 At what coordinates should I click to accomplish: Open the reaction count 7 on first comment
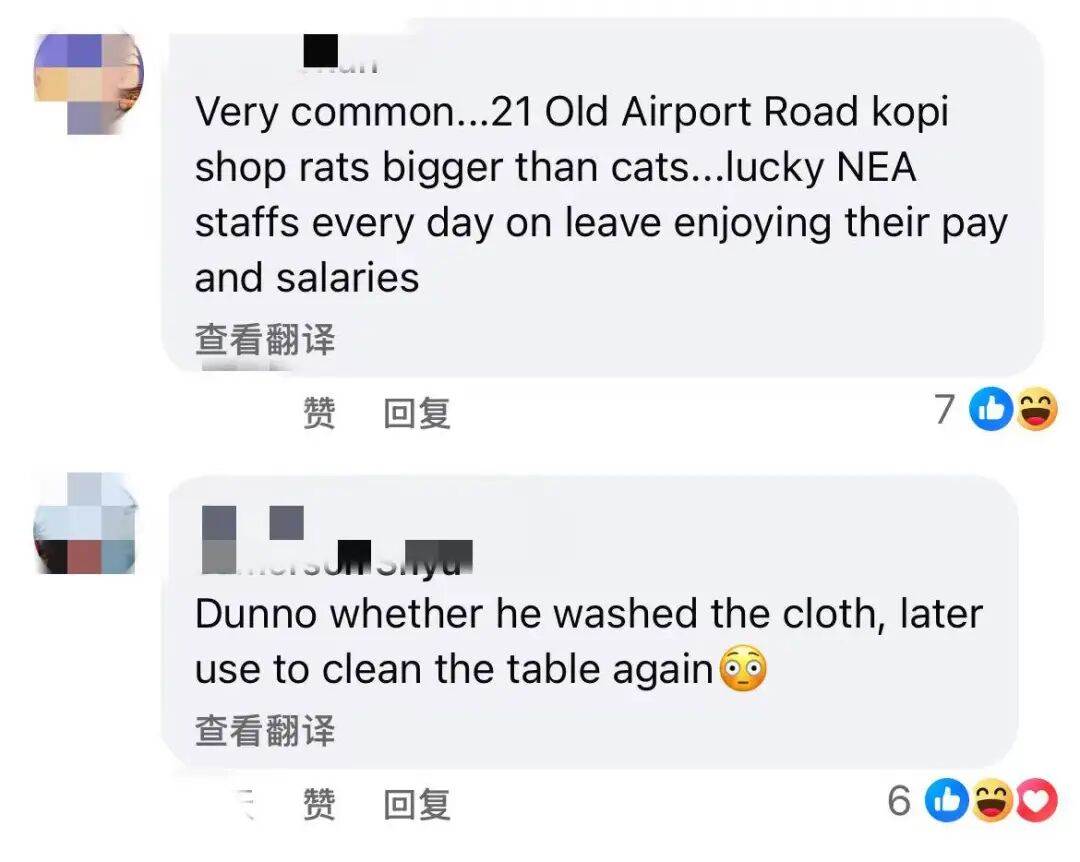[x=944, y=410]
